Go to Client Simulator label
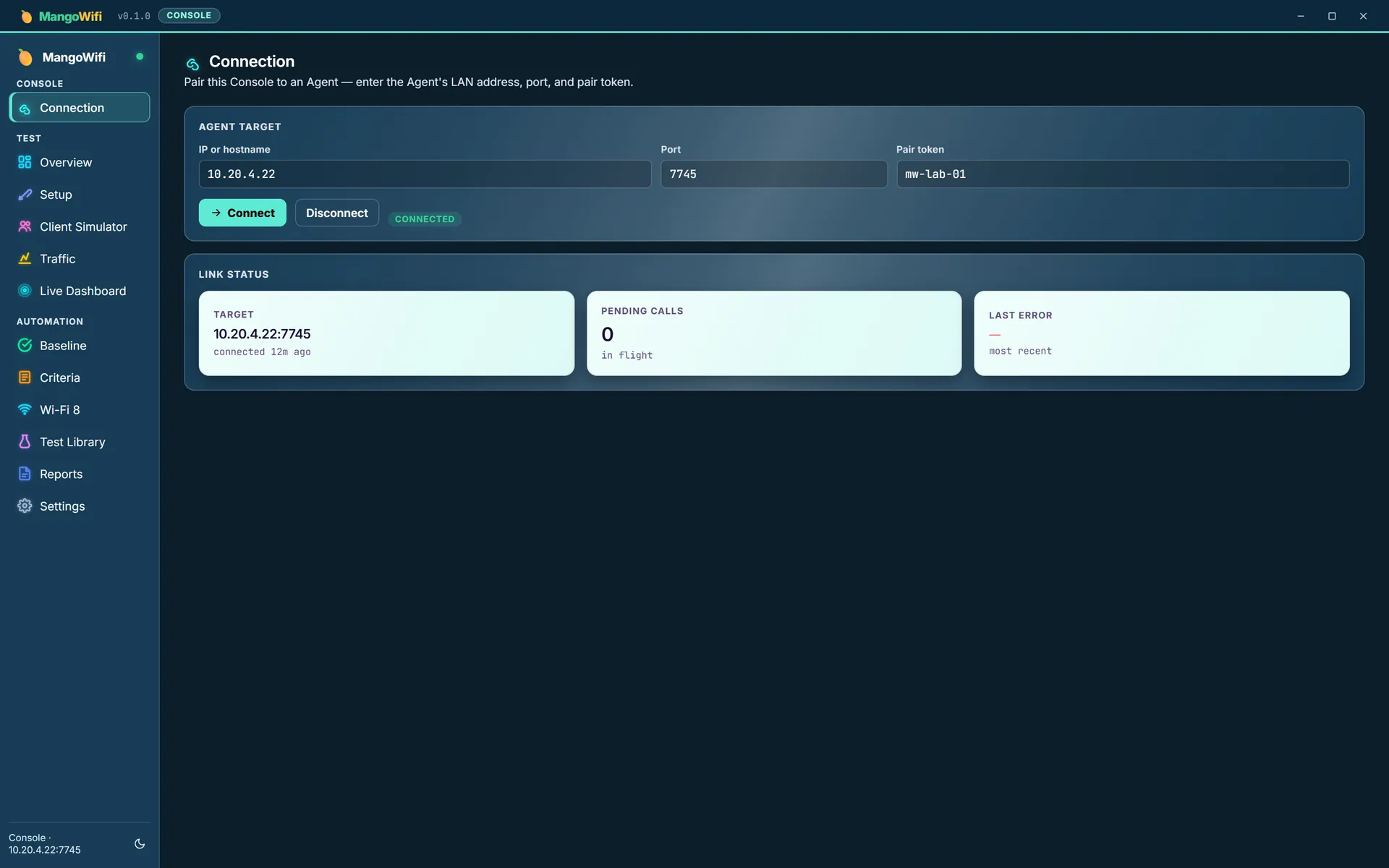Screen dimensions: 1389x868 coord(83,226)
